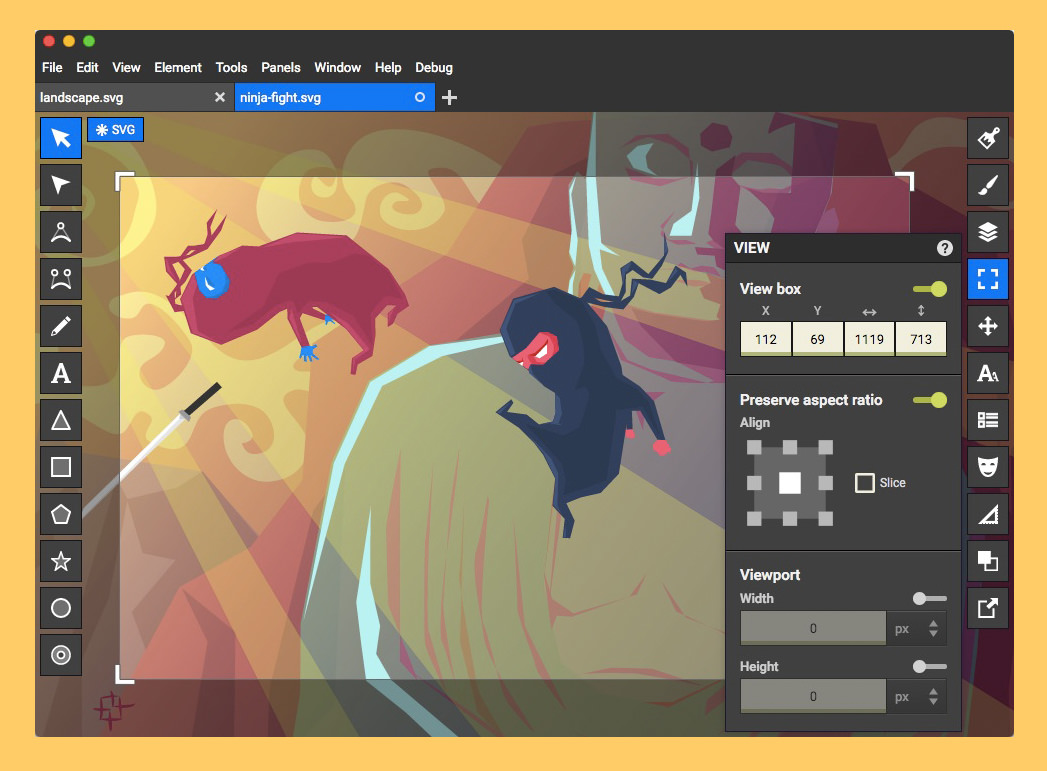Select the Text tool
This screenshot has height=771, width=1047.
(x=61, y=373)
